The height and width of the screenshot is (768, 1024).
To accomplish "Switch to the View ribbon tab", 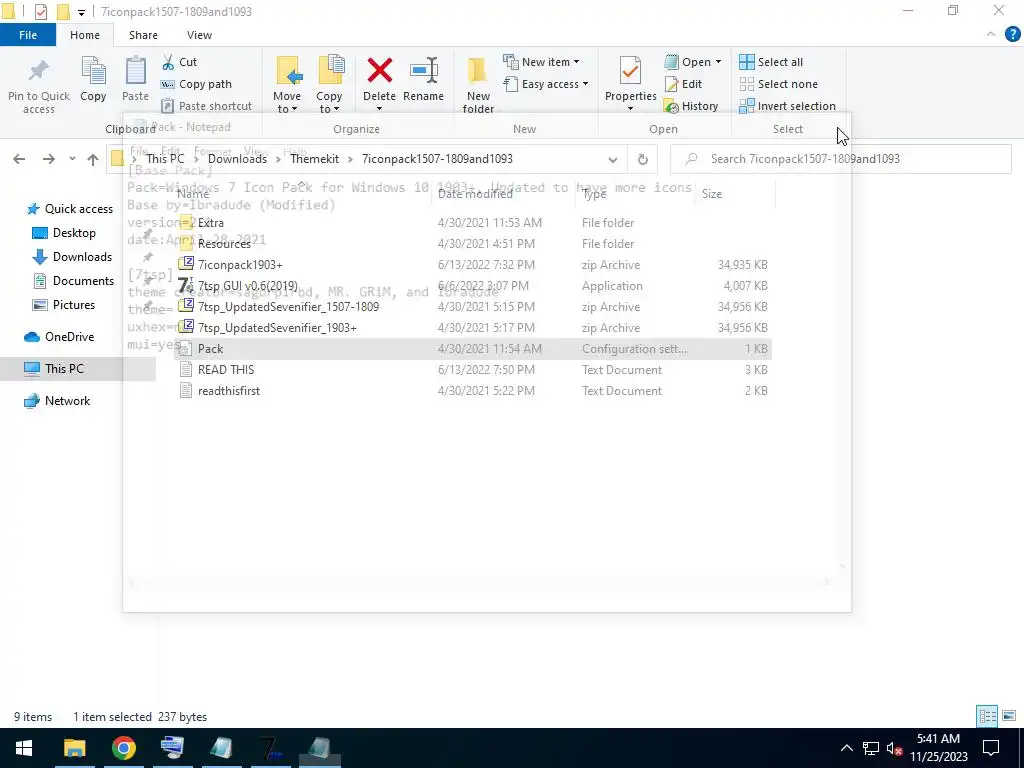I will (199, 35).
